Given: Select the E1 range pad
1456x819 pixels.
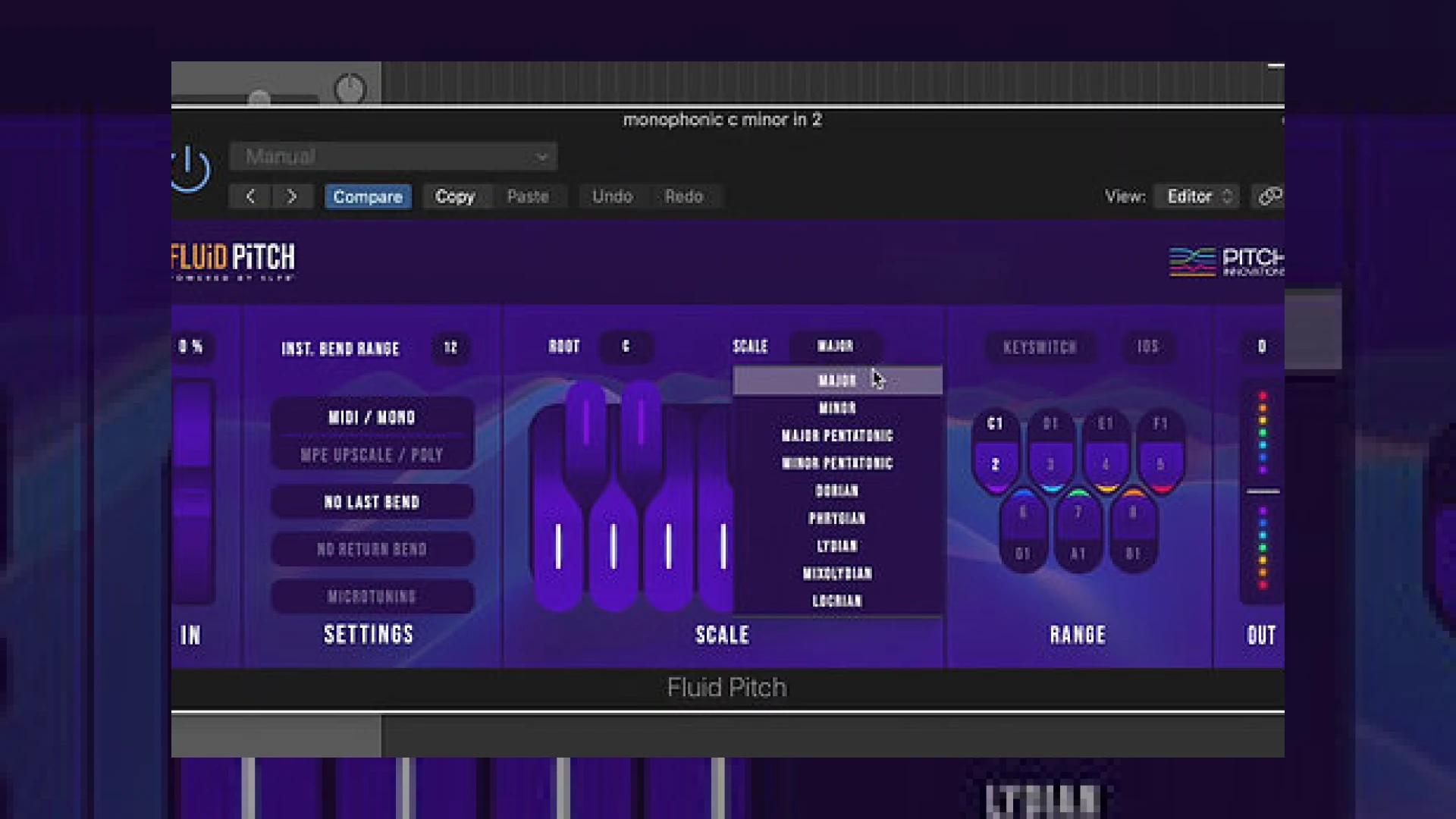Looking at the screenshot, I should 1106,451.
